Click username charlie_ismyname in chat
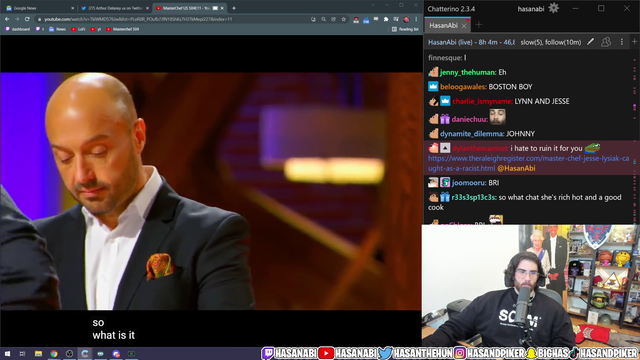 click(482, 101)
